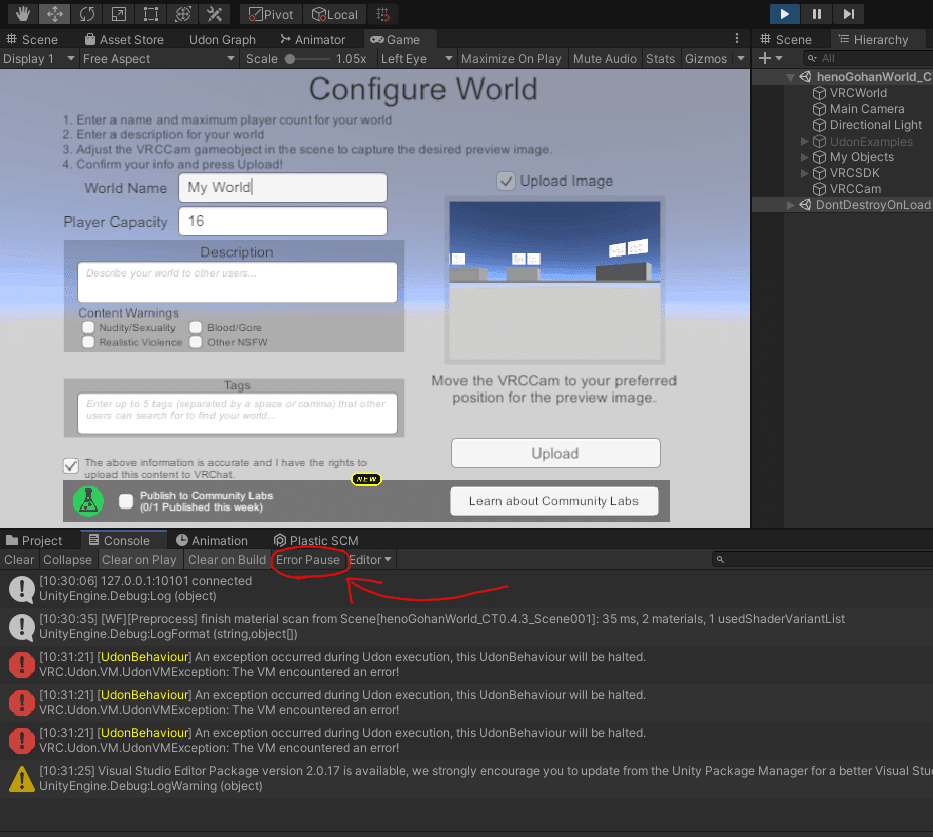Image resolution: width=933 pixels, height=837 pixels.
Task: Adjust the Scale slider handle
Action: (x=290, y=59)
